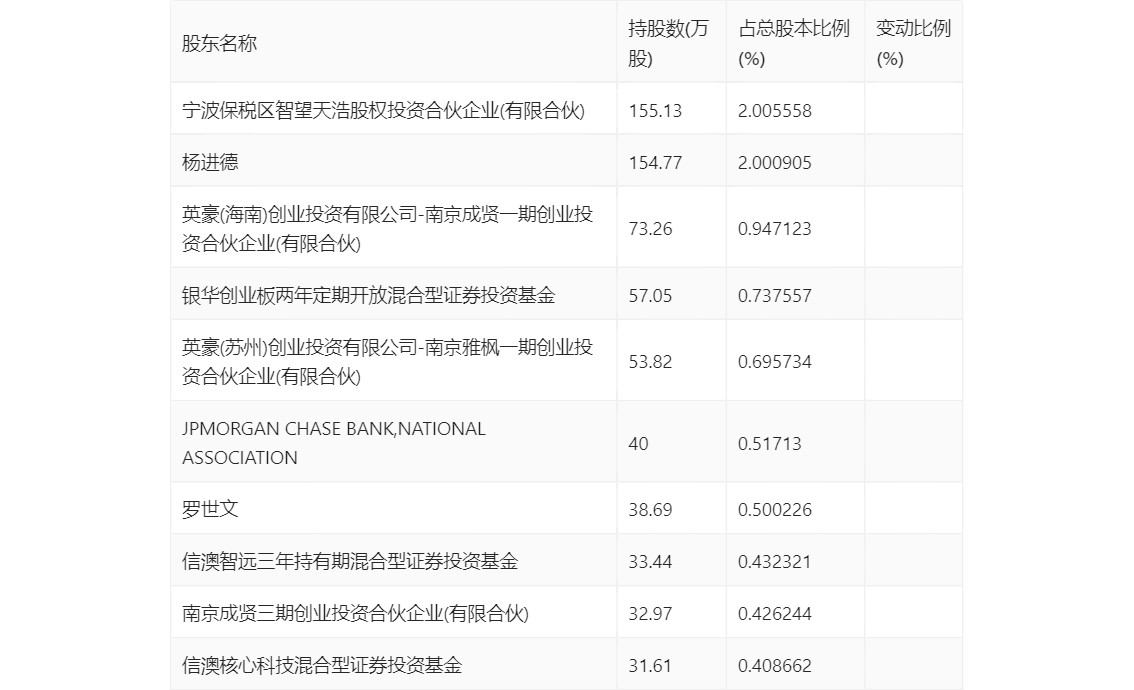Select 英豪(海南)创业投资有限公司 shareholder row name
Image resolution: width=1134 pixels, height=690 pixels.
point(387,229)
